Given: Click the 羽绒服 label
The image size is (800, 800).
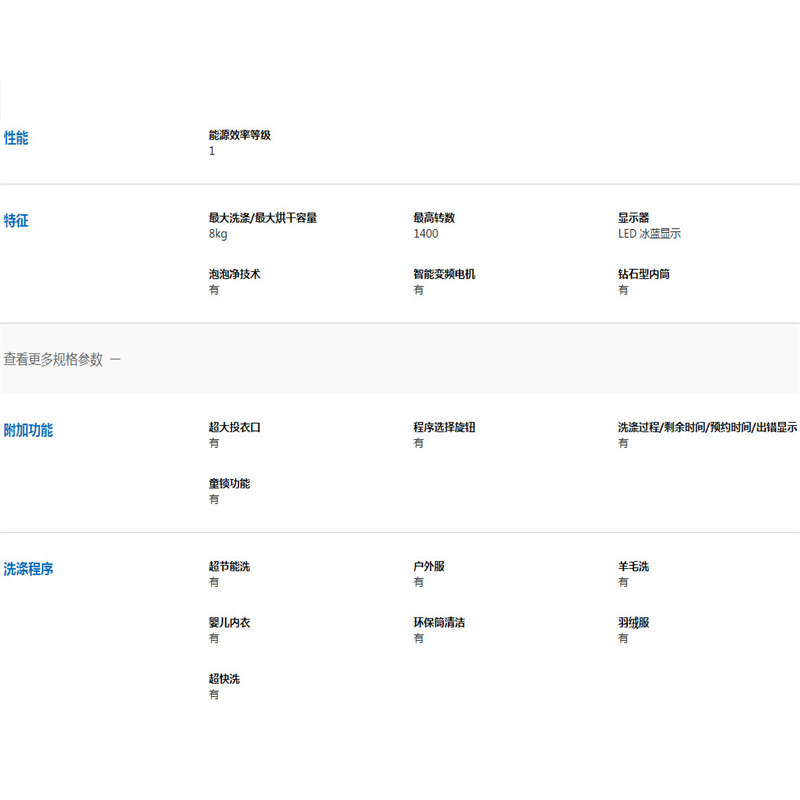Looking at the screenshot, I should click(x=633, y=622).
